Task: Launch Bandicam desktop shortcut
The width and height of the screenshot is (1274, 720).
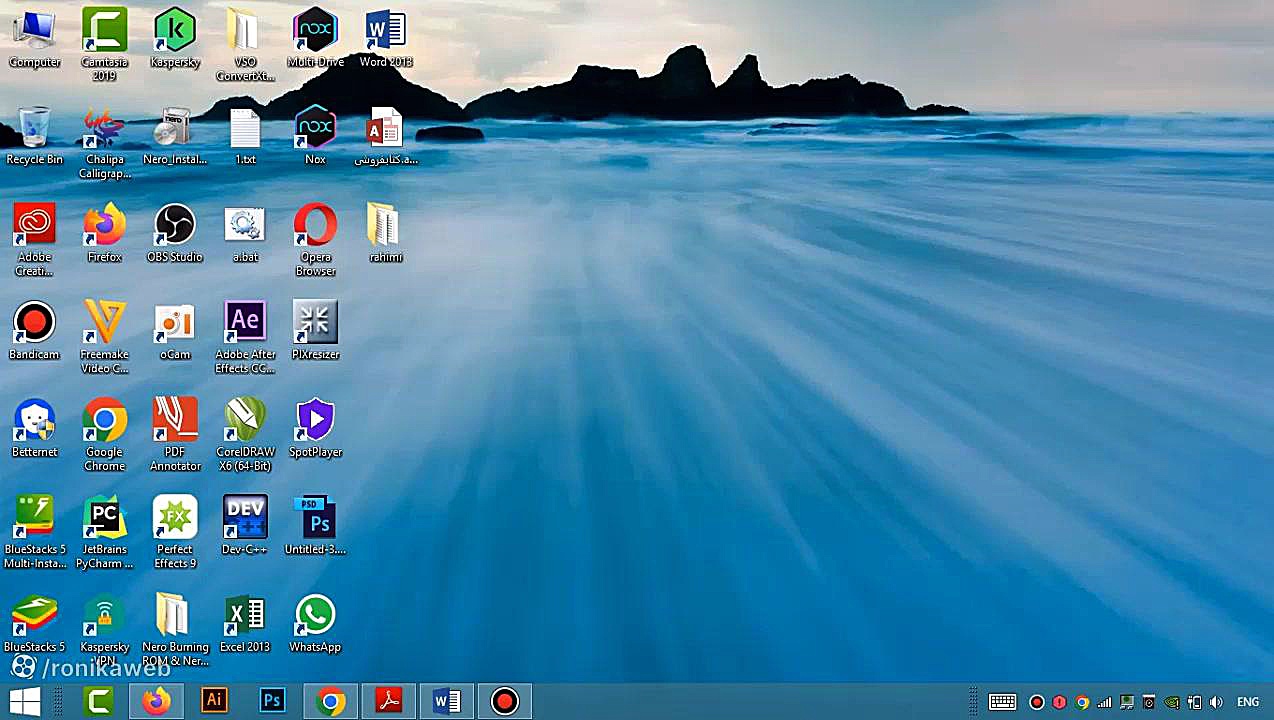Action: click(34, 330)
